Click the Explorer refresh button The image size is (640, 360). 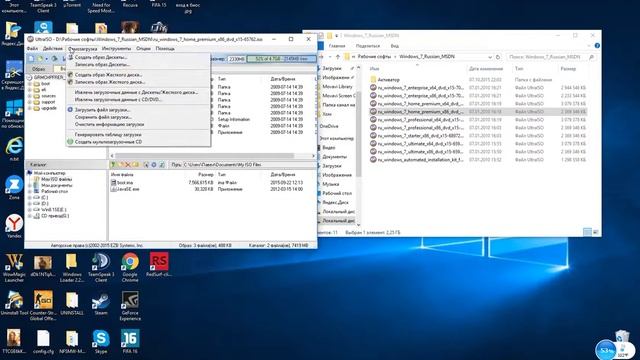498,57
